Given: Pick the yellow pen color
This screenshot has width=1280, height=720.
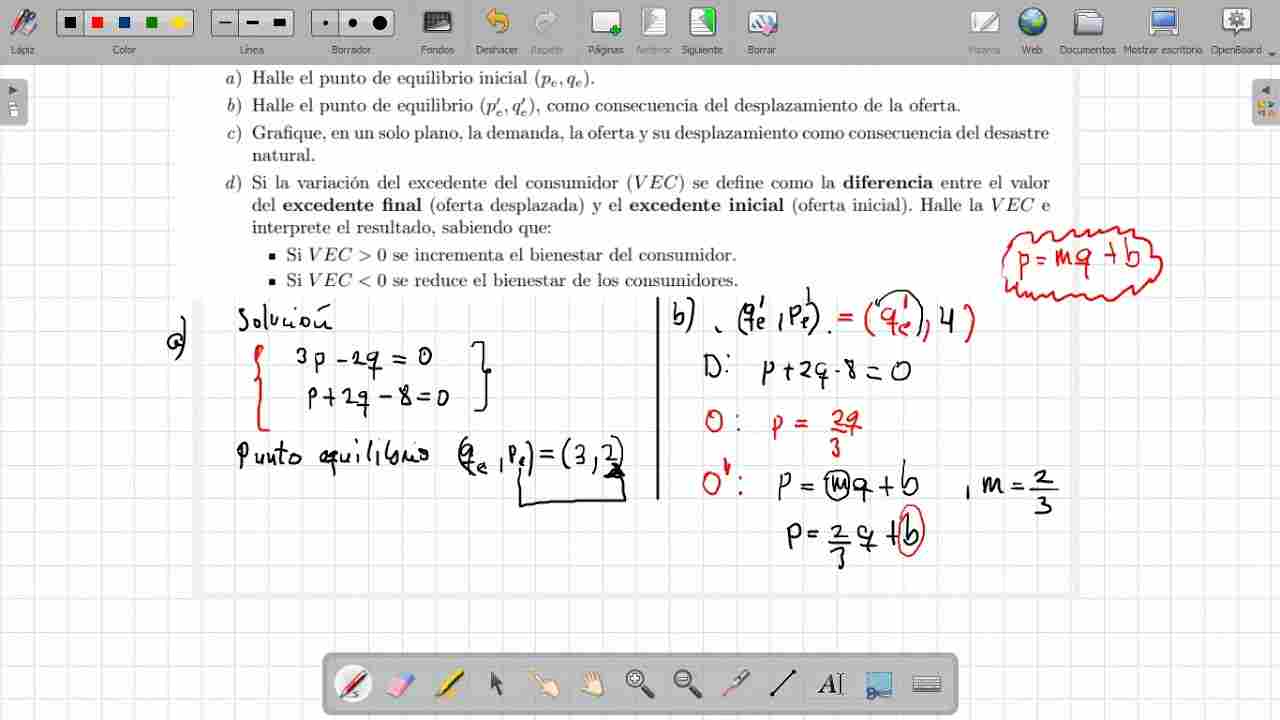Looking at the screenshot, I should pyautogui.click(x=178, y=23).
